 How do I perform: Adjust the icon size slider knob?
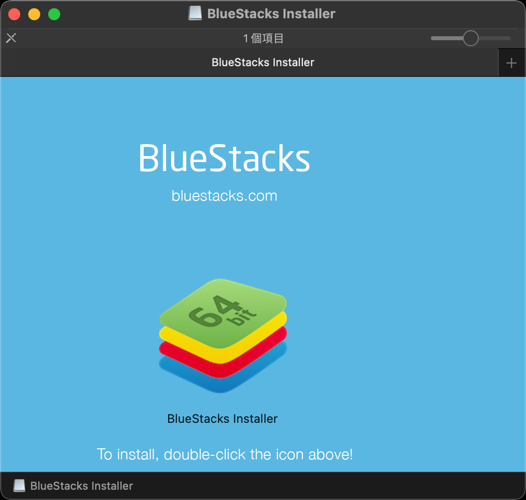coord(470,38)
